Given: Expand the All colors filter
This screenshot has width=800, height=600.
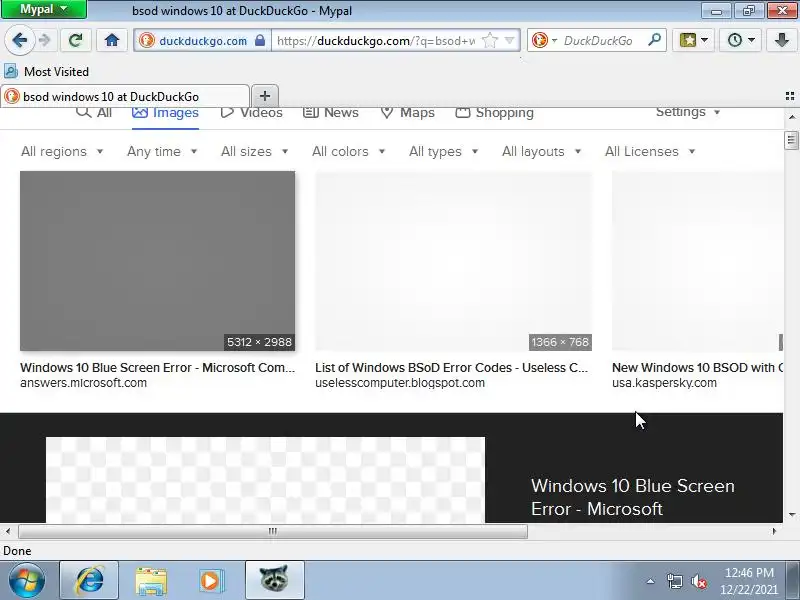Looking at the screenshot, I should point(348,152).
